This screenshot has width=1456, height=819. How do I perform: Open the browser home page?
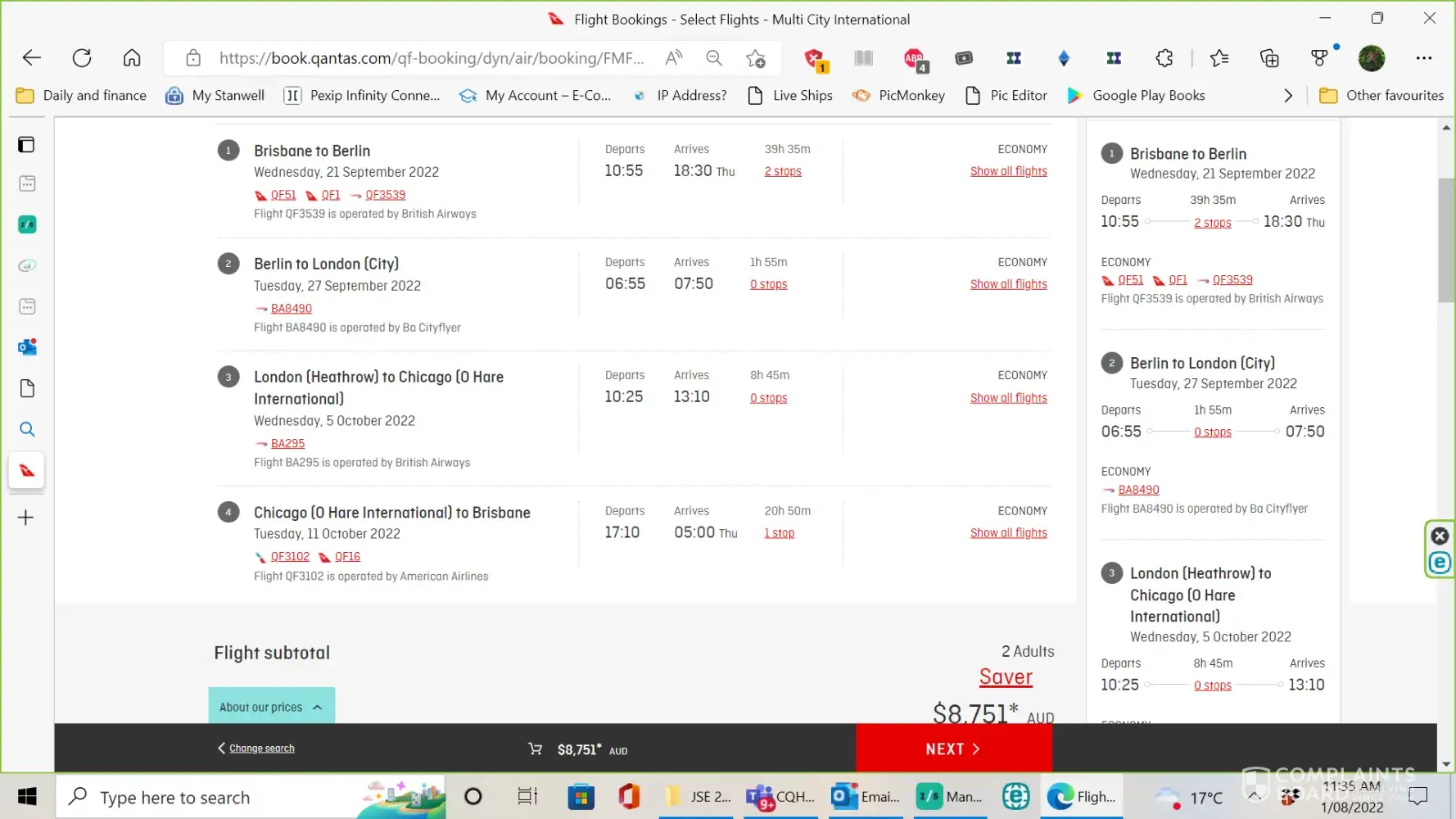click(x=132, y=58)
